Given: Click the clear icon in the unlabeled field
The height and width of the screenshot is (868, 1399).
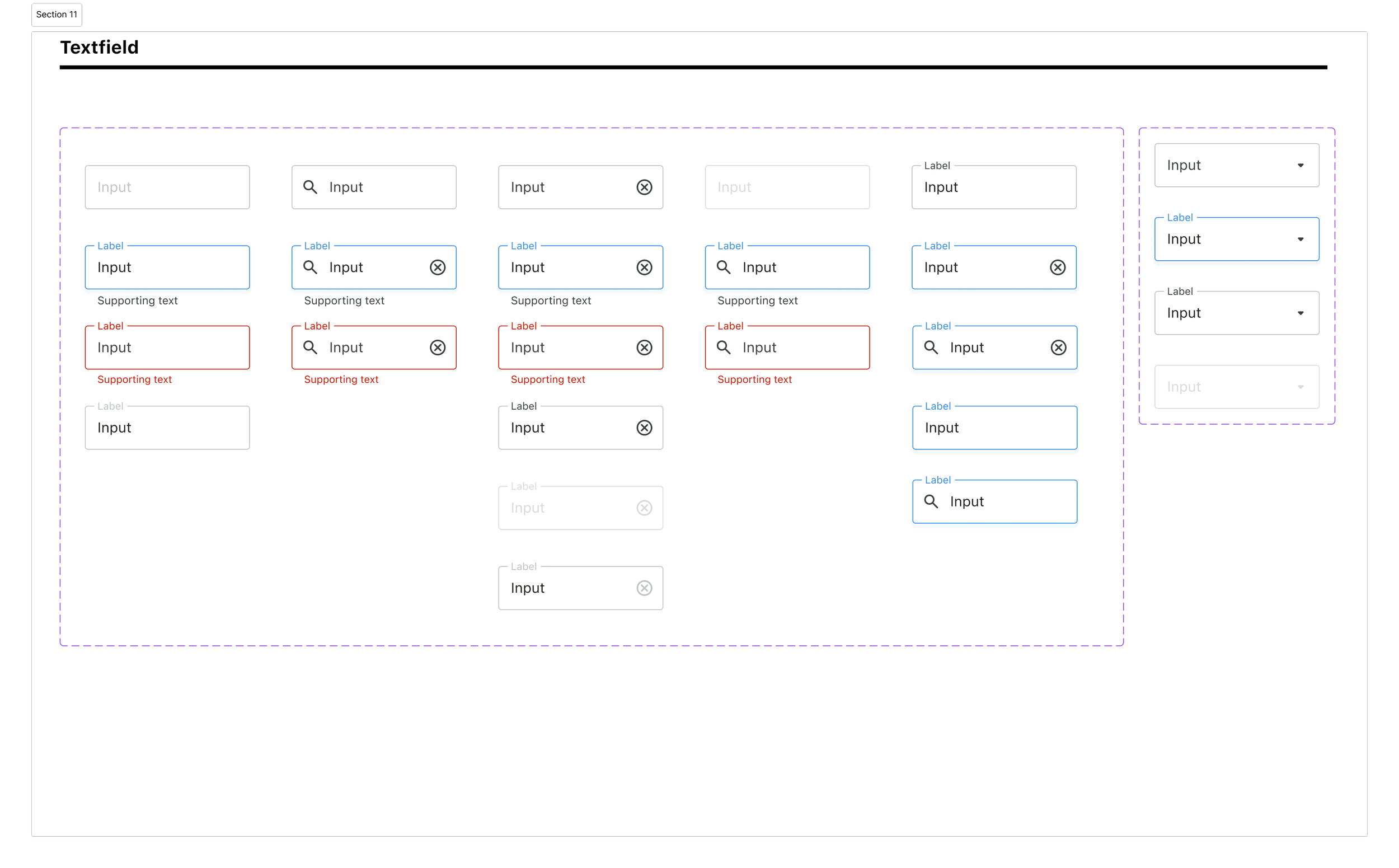Looking at the screenshot, I should (x=644, y=187).
